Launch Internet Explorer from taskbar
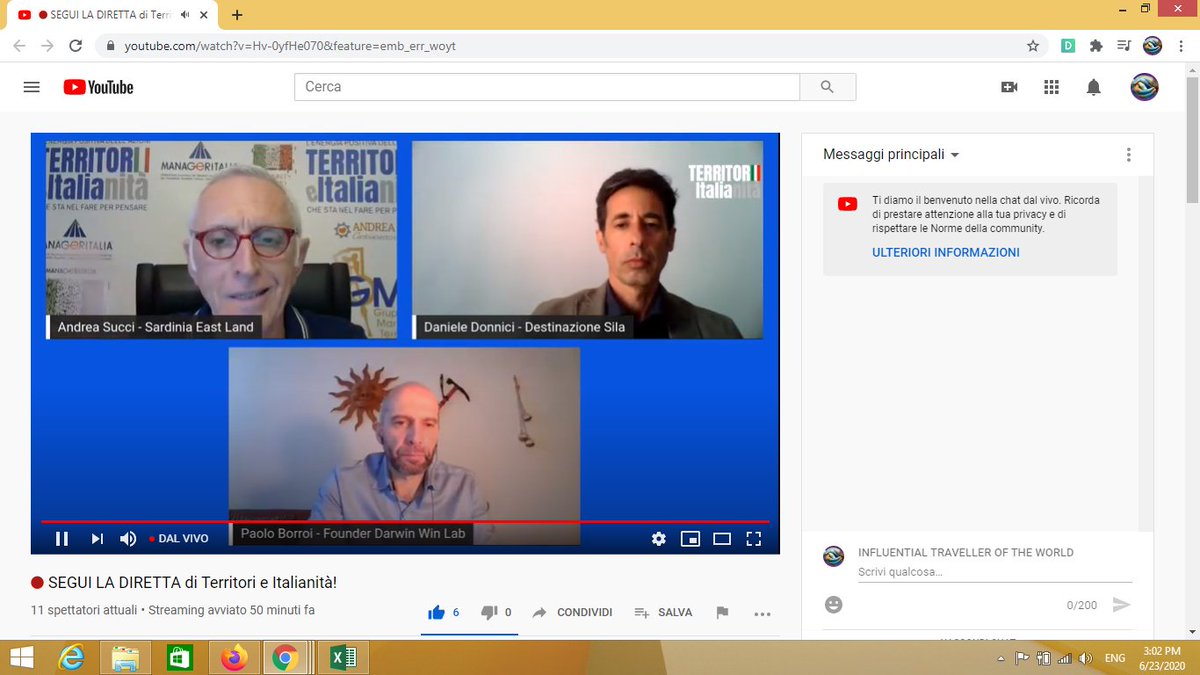The width and height of the screenshot is (1200, 675). [72, 657]
